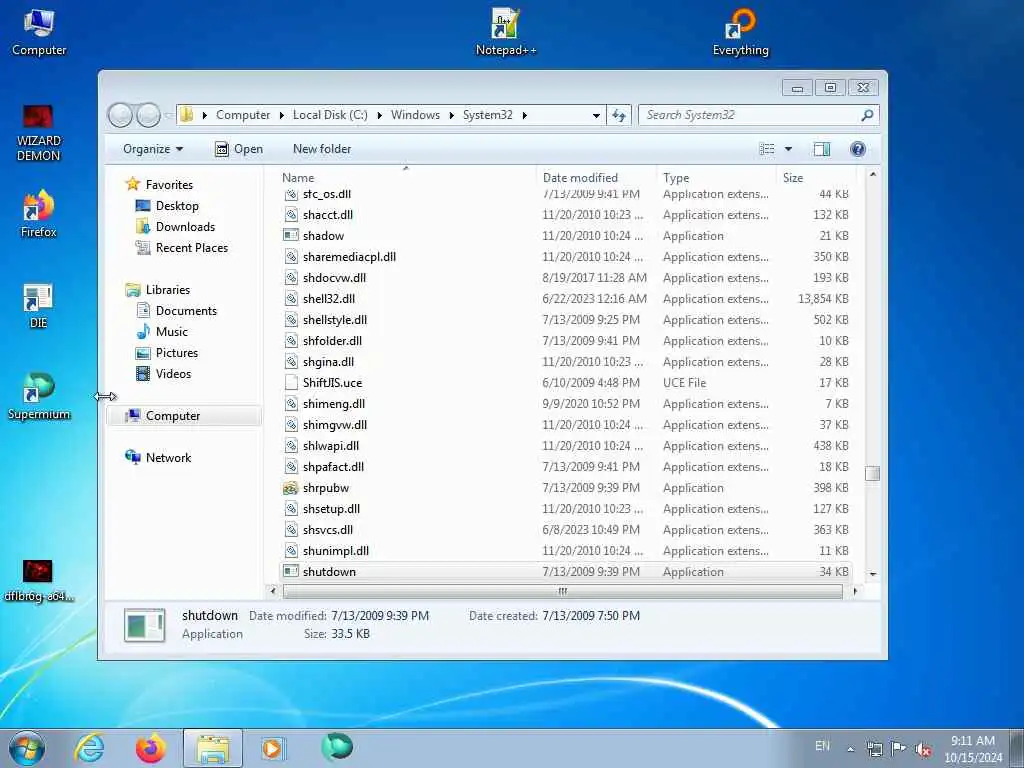1024x768 pixels.
Task: Click the search magnifier icon
Action: (x=867, y=116)
